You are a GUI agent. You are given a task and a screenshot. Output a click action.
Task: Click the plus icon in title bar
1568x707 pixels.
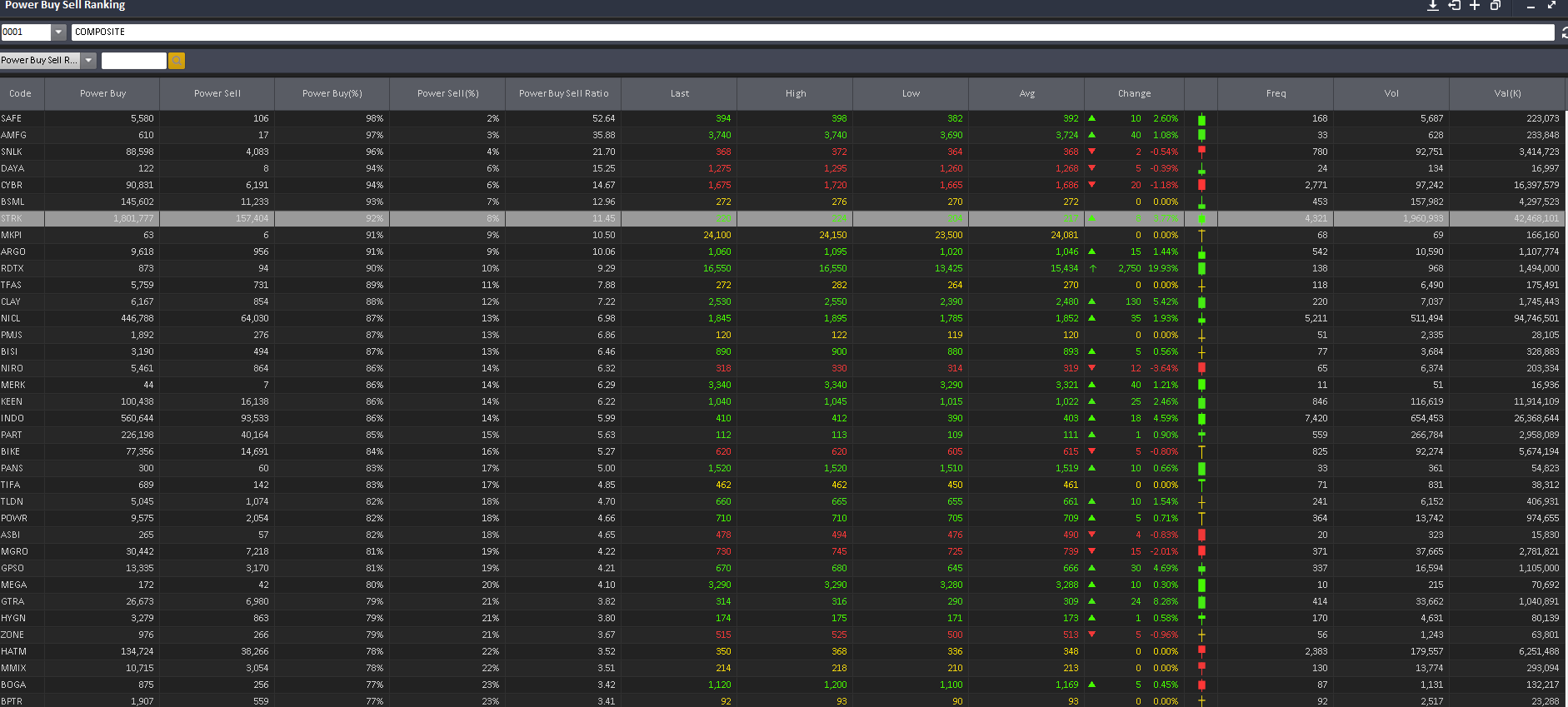point(1475,6)
